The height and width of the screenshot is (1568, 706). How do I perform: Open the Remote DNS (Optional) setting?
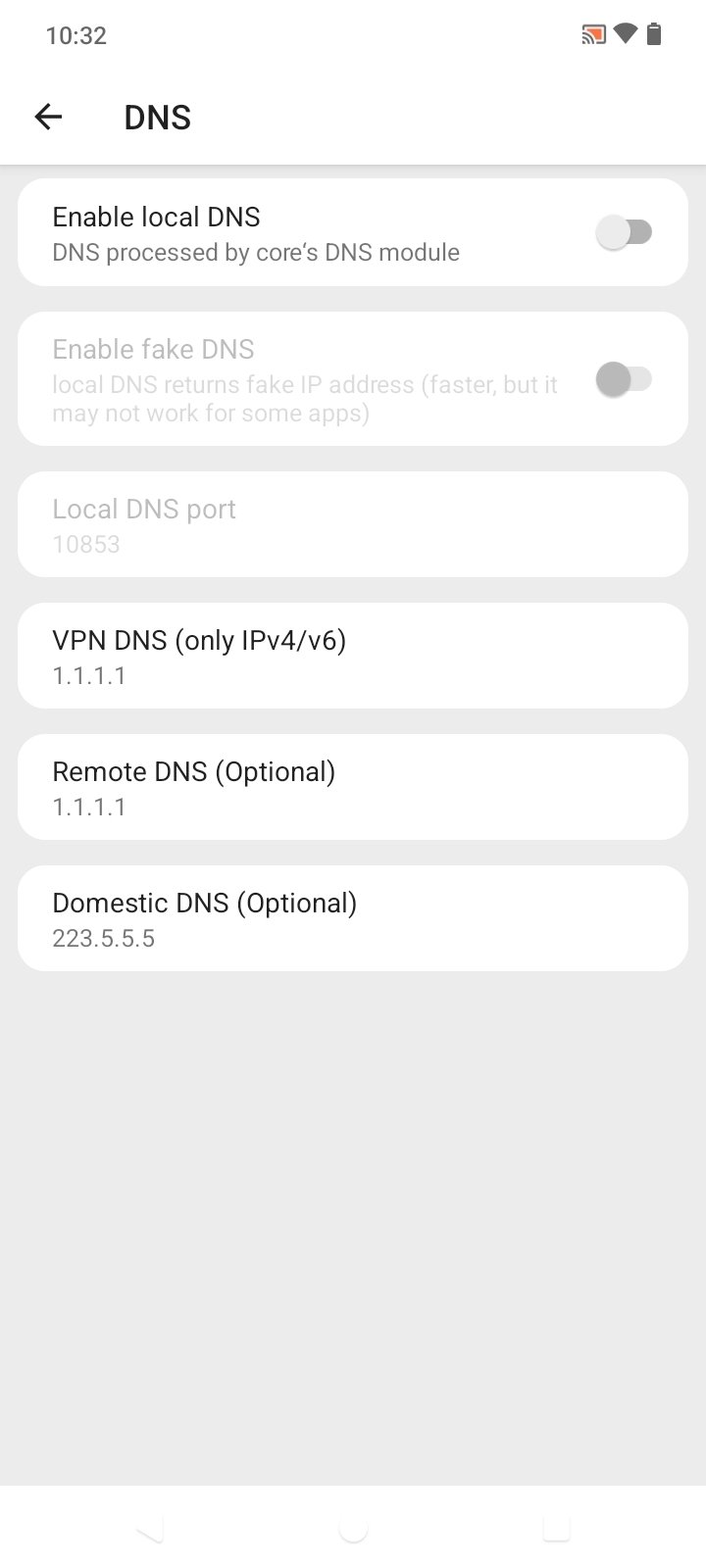click(353, 788)
